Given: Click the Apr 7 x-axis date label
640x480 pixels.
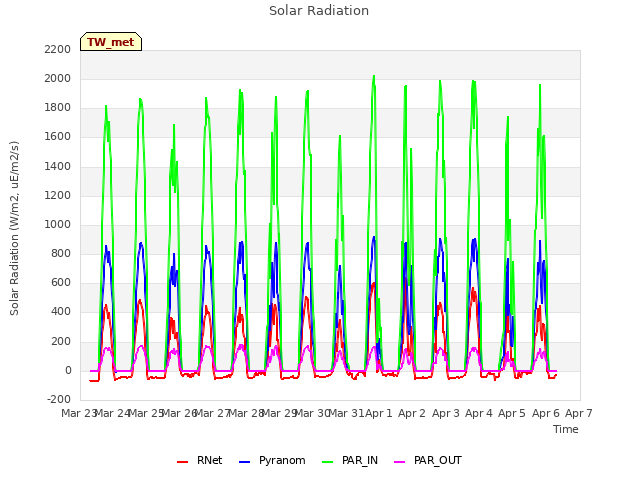Looking at the screenshot, I should [578, 413].
